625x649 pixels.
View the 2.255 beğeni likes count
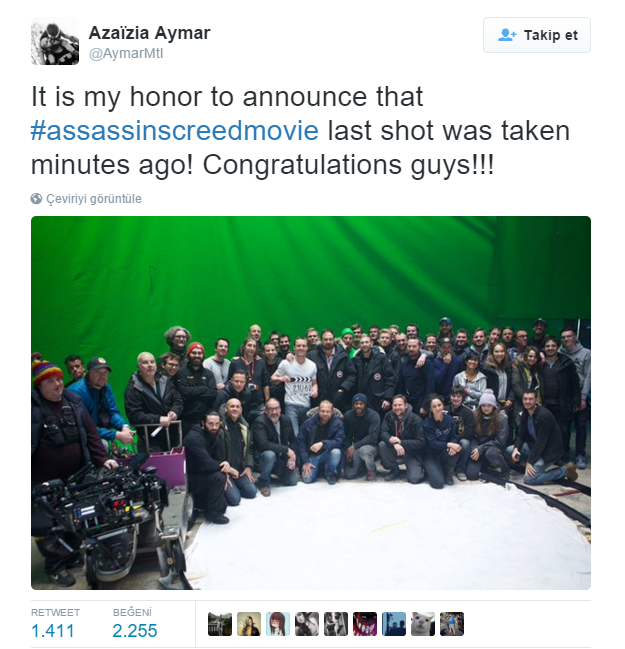[135, 631]
